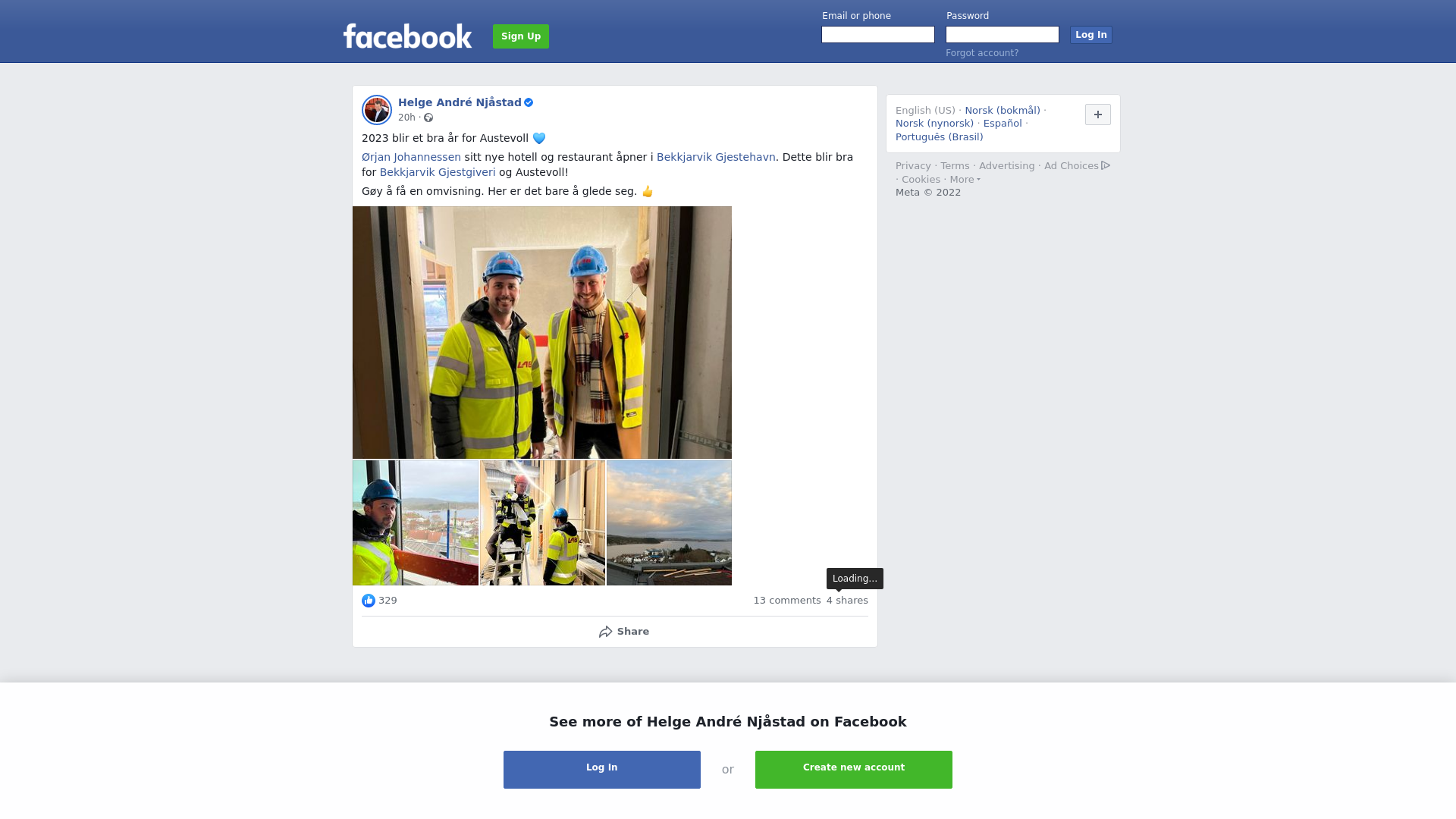Switch language to Português (Brasil)
Screen dimensions: 1456x819
pyautogui.click(x=940, y=137)
